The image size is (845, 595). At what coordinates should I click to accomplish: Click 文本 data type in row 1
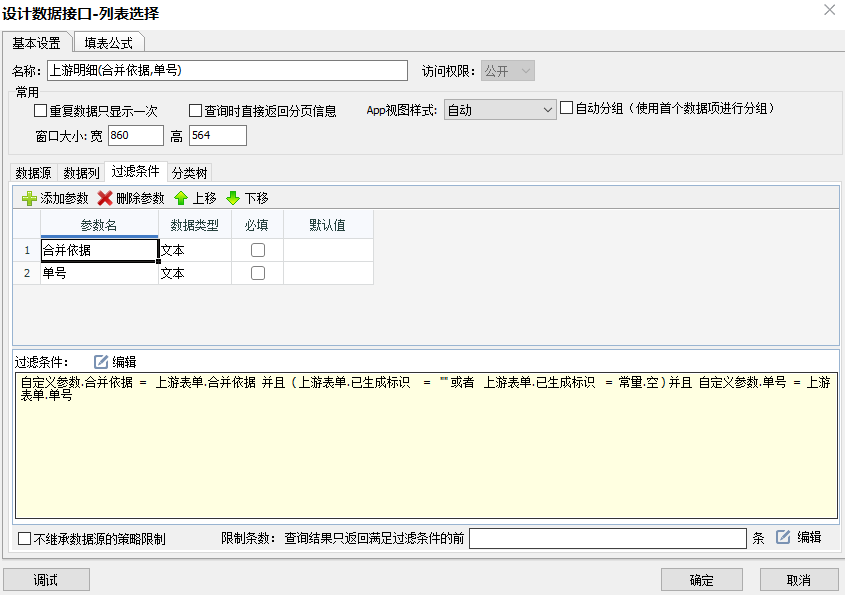pos(195,250)
